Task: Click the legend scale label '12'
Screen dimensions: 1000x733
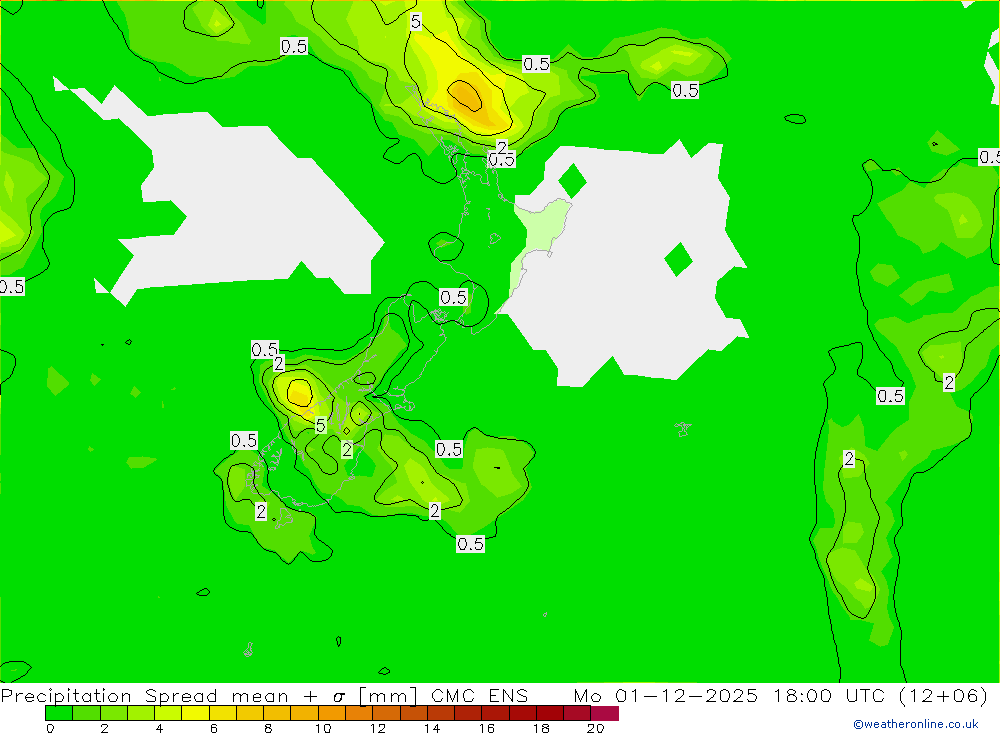Action: 378,728
